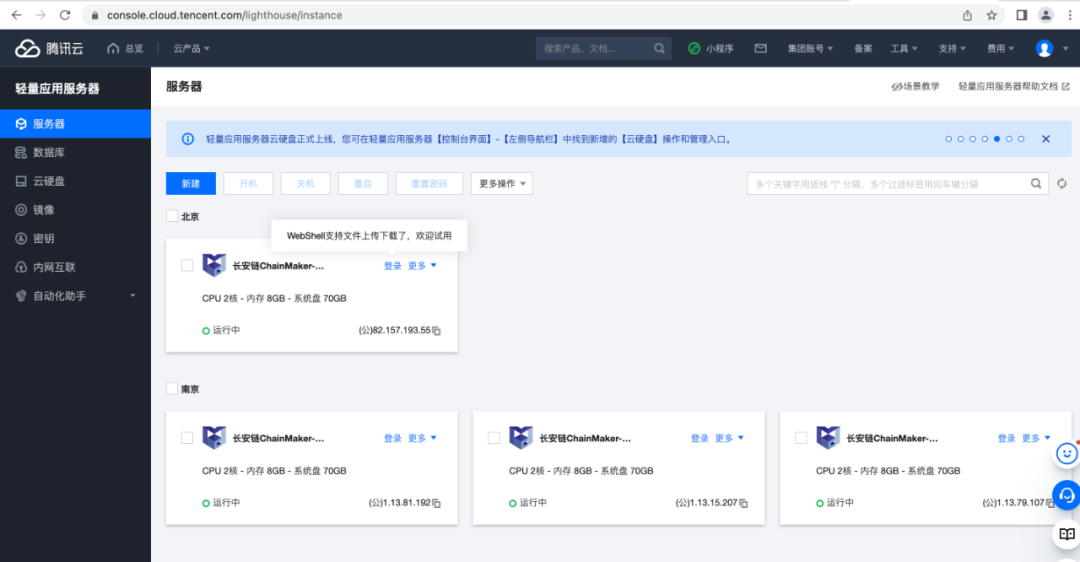The image size is (1080, 562).
Task: Click the Tencent Cloud logo
Action: (49, 48)
